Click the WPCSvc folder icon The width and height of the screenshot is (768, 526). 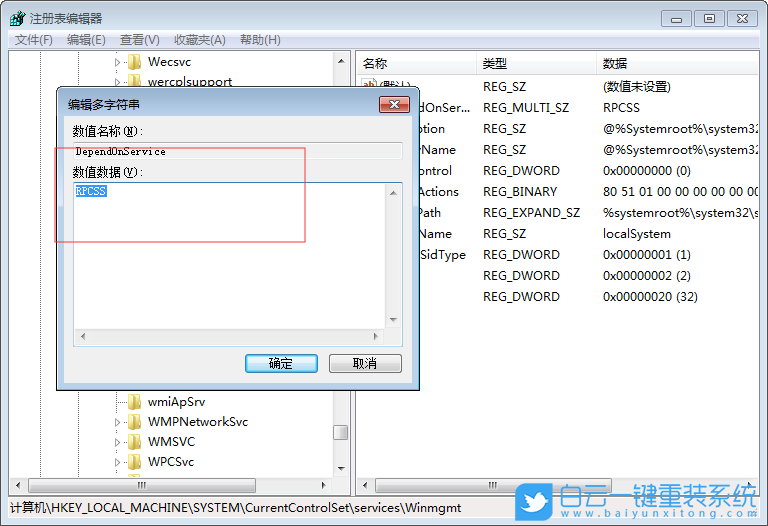[x=135, y=462]
